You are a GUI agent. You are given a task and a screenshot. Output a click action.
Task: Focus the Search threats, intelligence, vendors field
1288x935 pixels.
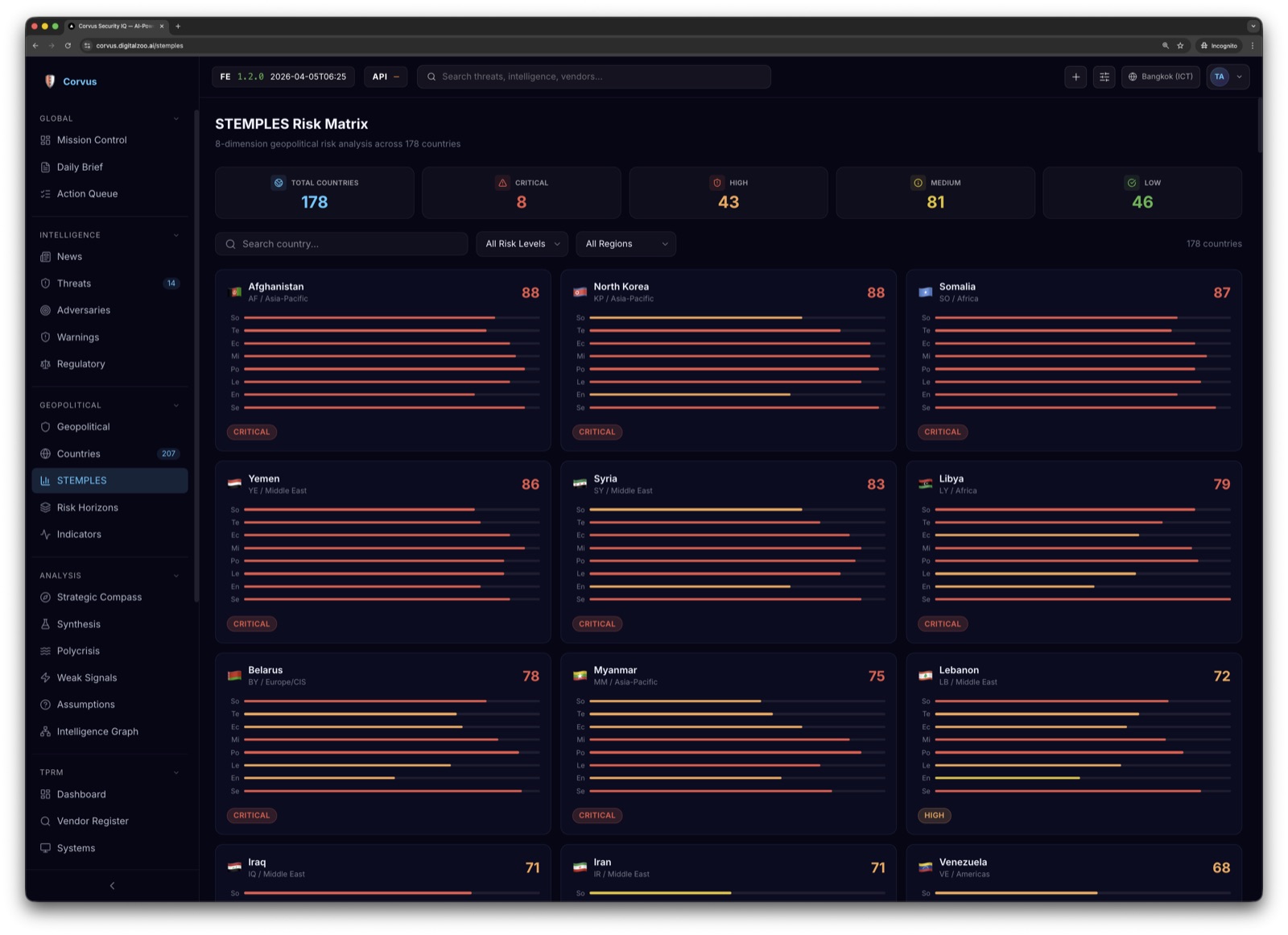point(594,77)
